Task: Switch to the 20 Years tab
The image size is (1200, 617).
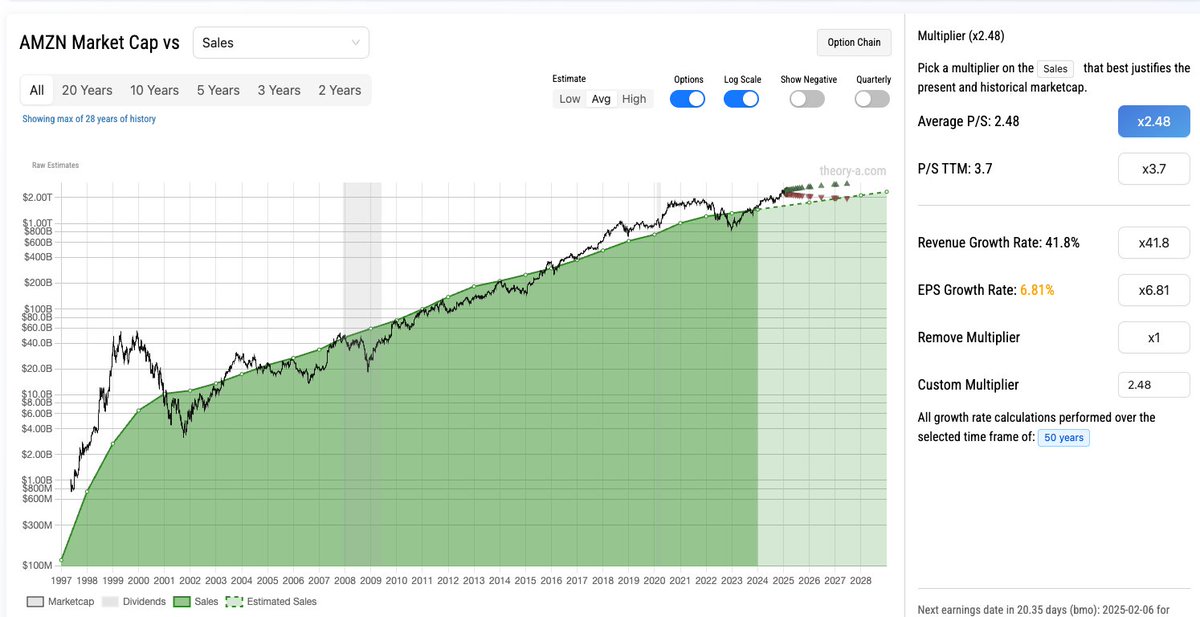Action: [87, 90]
